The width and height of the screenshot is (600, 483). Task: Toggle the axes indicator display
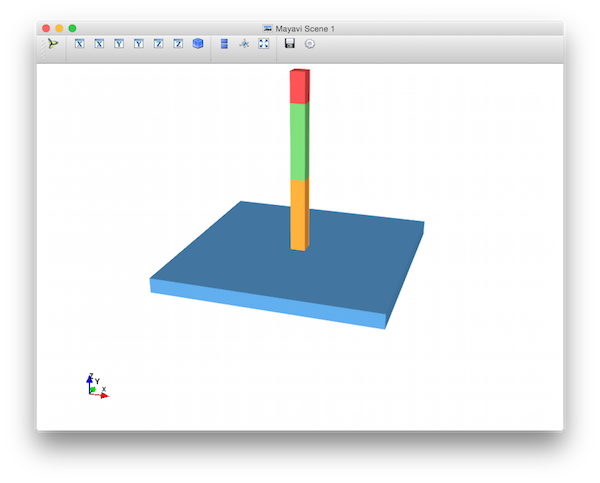(244, 44)
